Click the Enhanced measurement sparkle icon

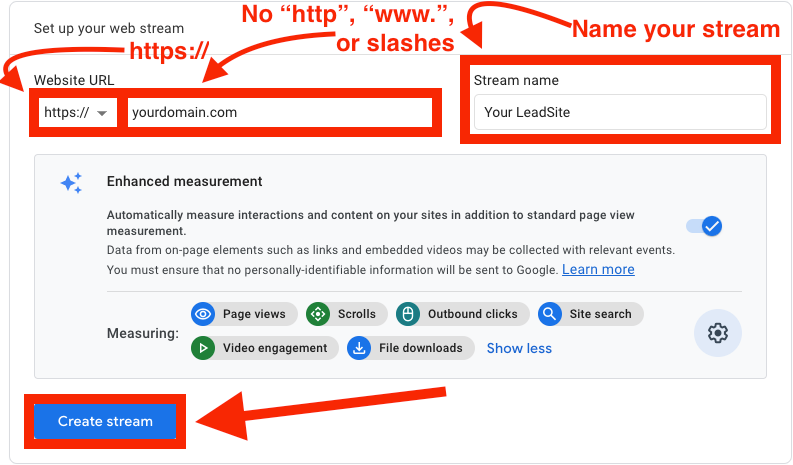click(x=71, y=183)
